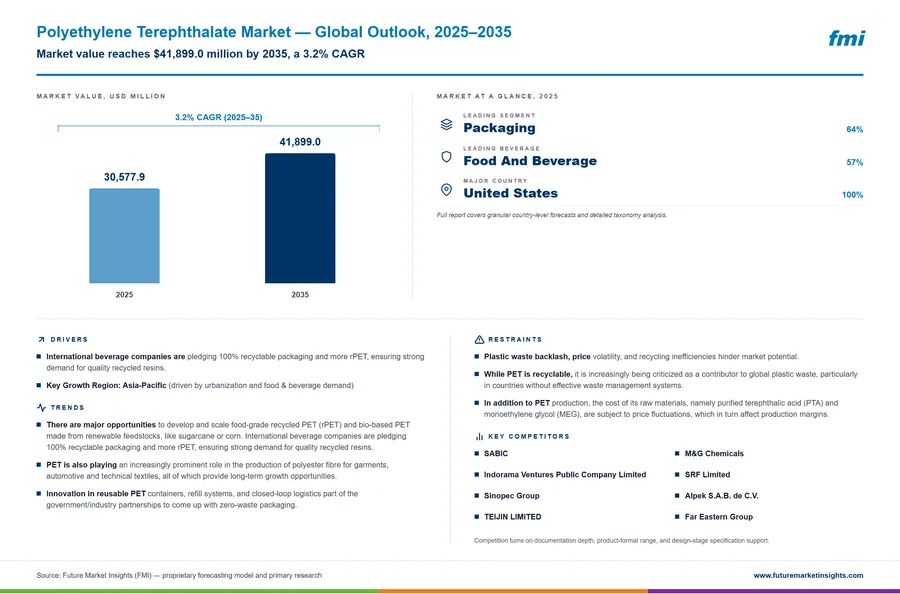
Task: Open www.futuremarketinsights.com link
Action: 808,575
